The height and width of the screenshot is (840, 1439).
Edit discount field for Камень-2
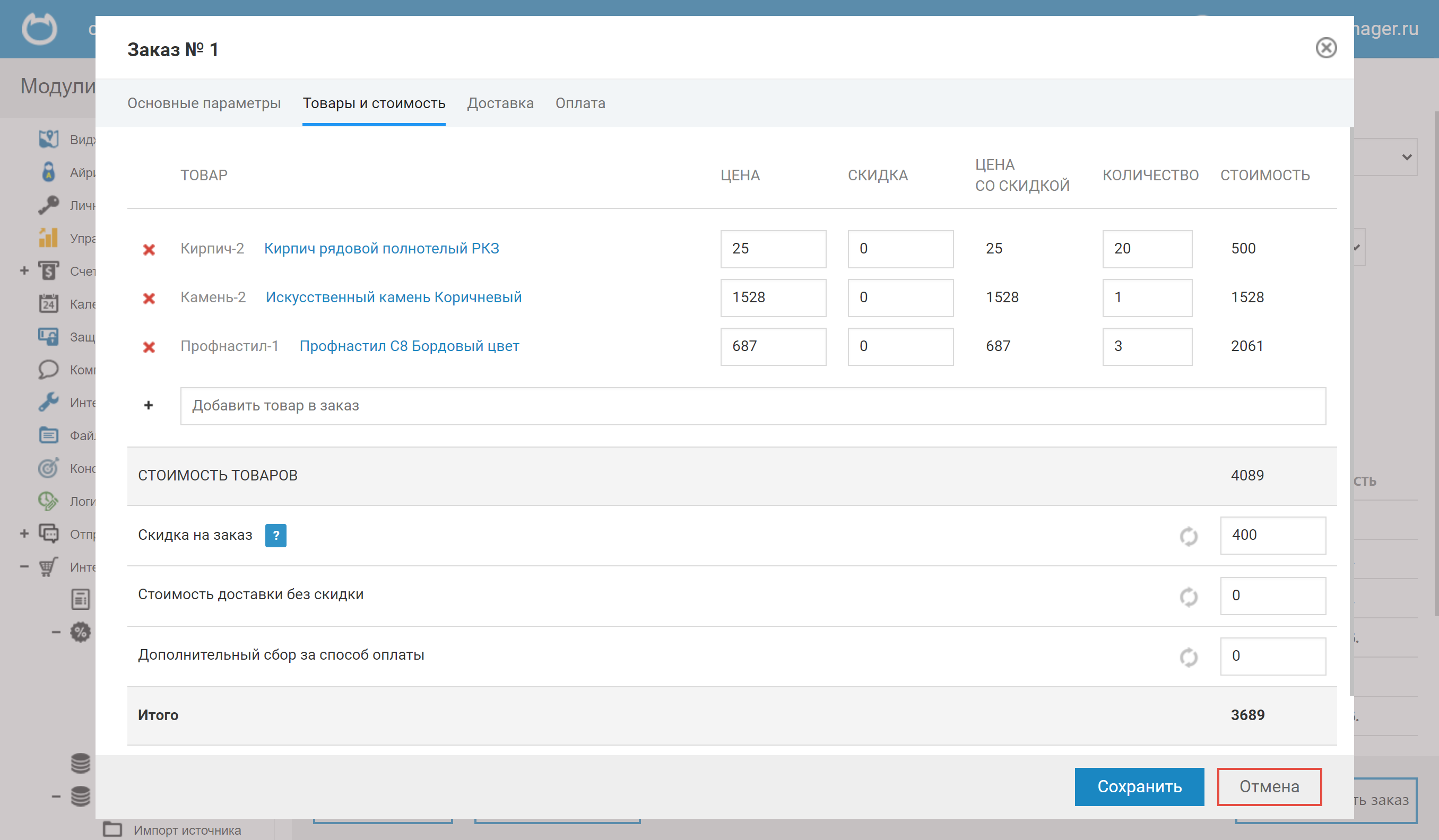click(x=900, y=298)
